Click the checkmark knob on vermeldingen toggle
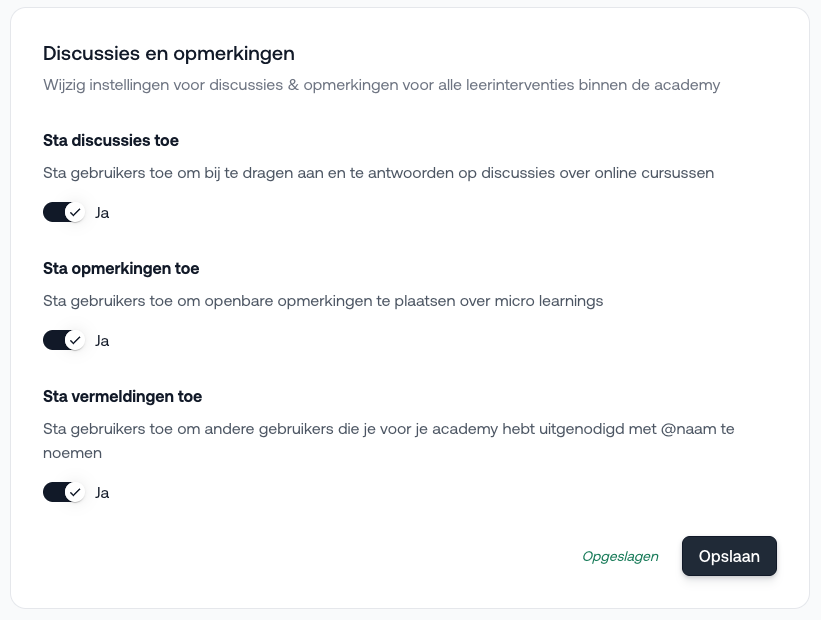The height and width of the screenshot is (620, 821). pos(74,492)
